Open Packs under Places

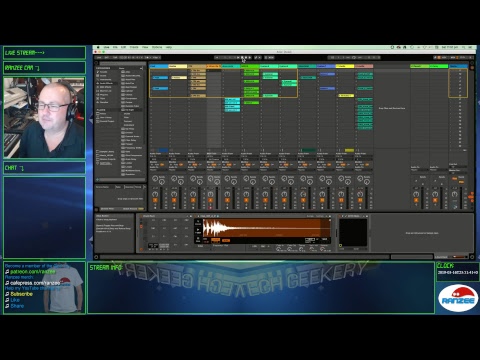(x=103, y=114)
